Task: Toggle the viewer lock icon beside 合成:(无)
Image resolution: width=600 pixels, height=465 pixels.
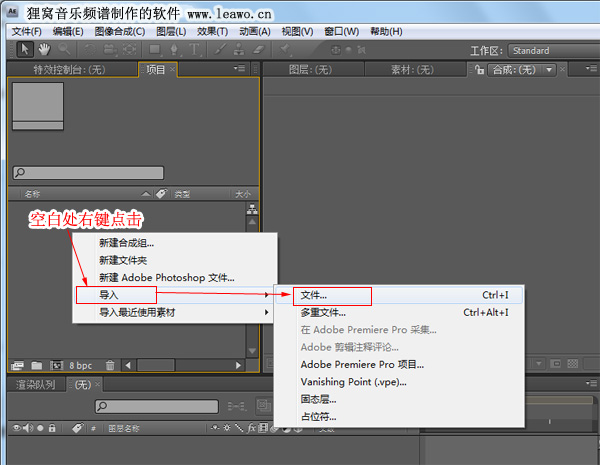Action: click(479, 70)
